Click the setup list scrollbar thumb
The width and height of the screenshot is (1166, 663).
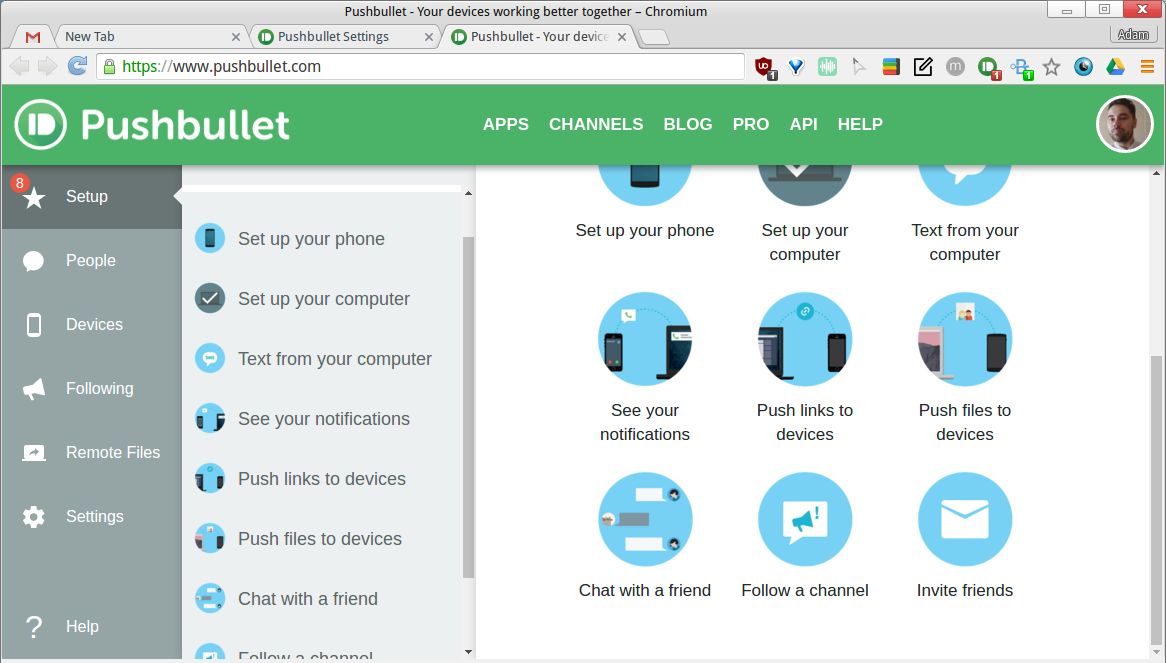(x=468, y=407)
